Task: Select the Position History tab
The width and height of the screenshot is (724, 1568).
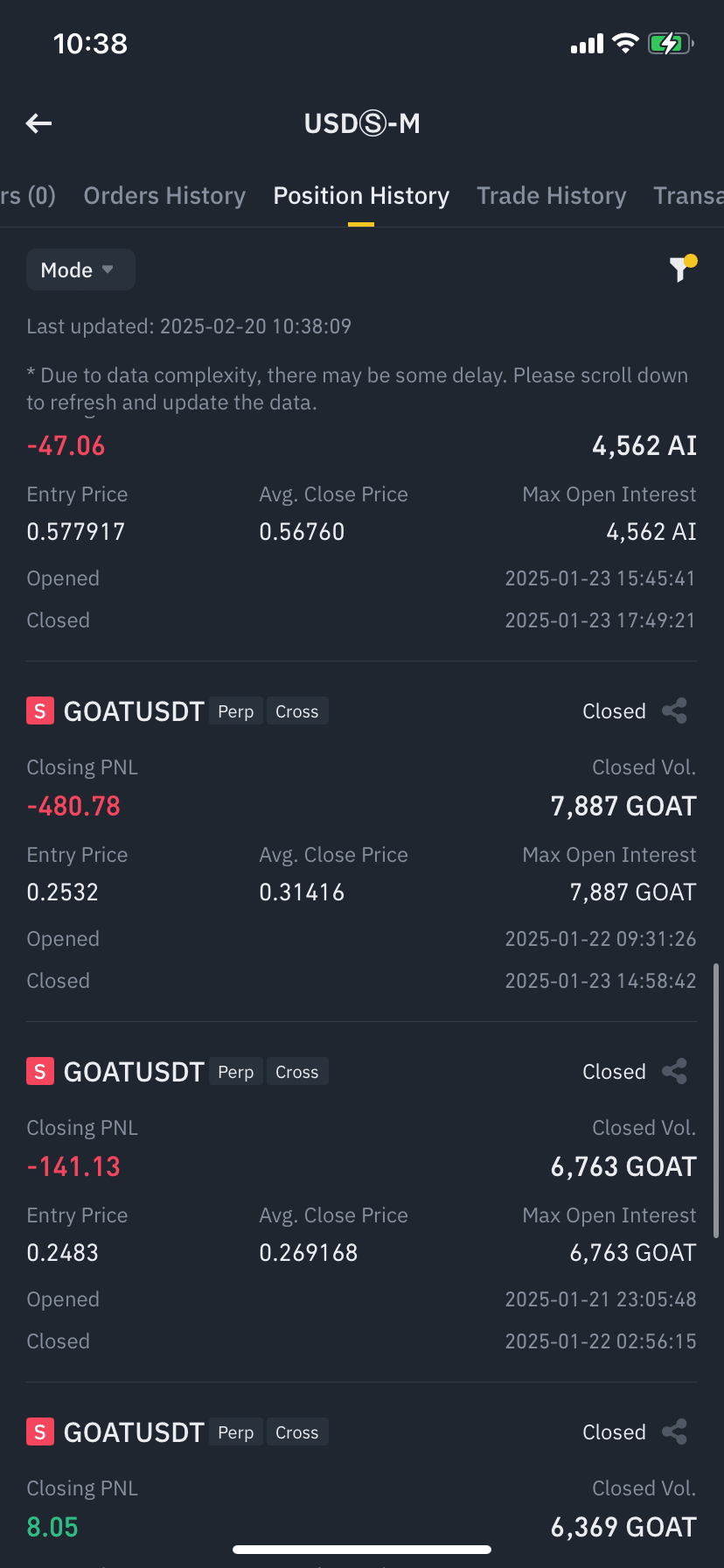Action: (x=361, y=195)
